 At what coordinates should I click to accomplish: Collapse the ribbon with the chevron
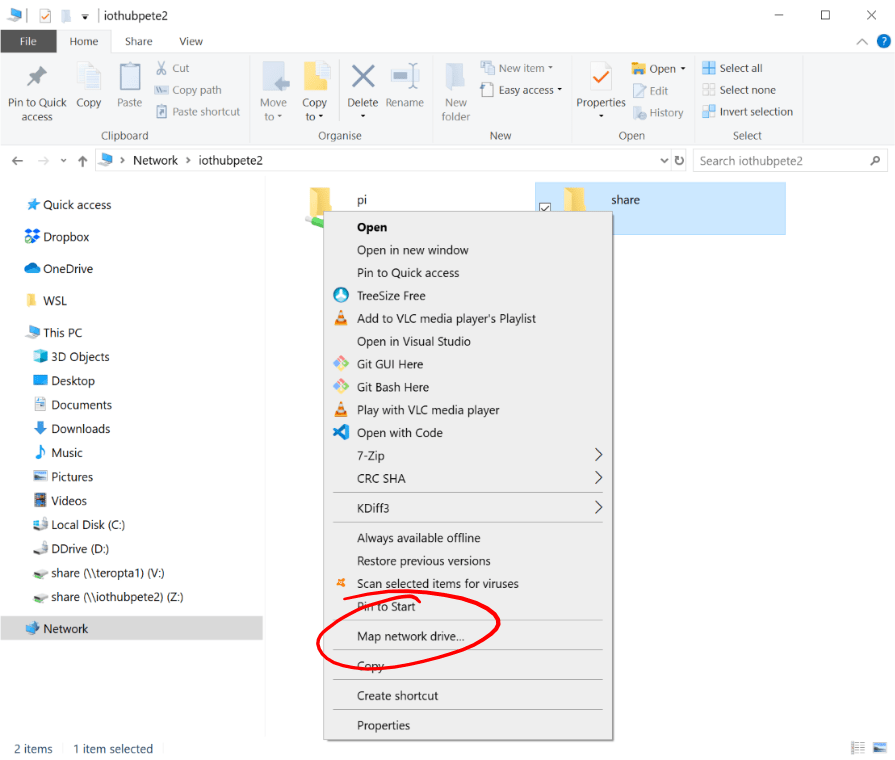[x=862, y=42]
